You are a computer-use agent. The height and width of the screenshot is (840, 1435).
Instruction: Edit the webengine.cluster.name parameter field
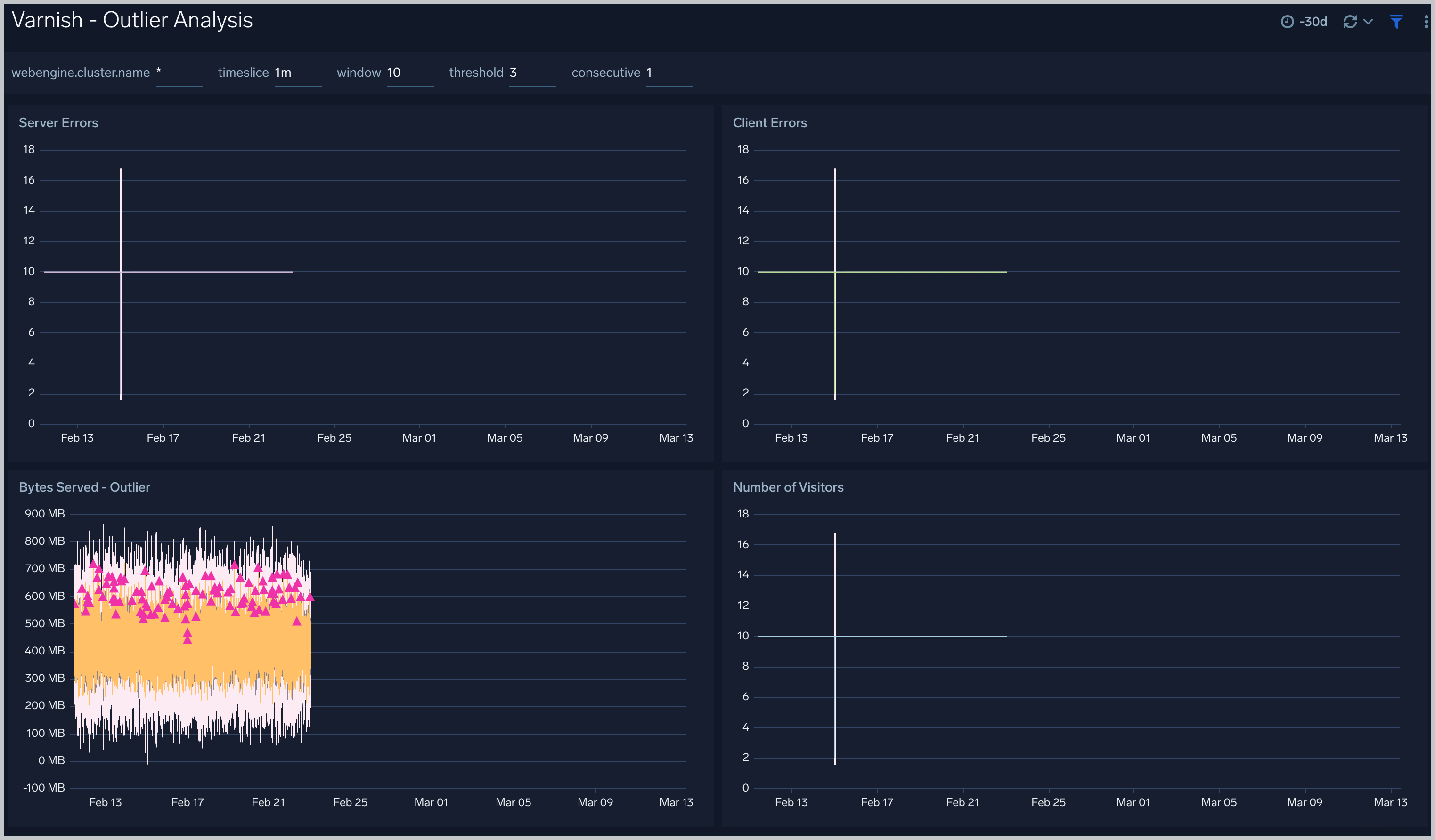pos(179,73)
